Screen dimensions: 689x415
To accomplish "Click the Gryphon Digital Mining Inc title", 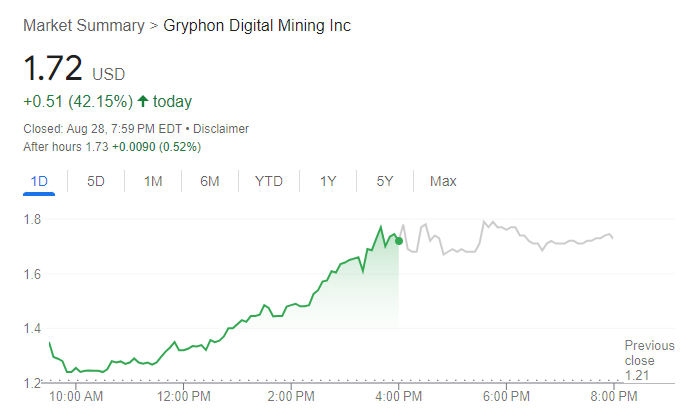I will [x=257, y=25].
